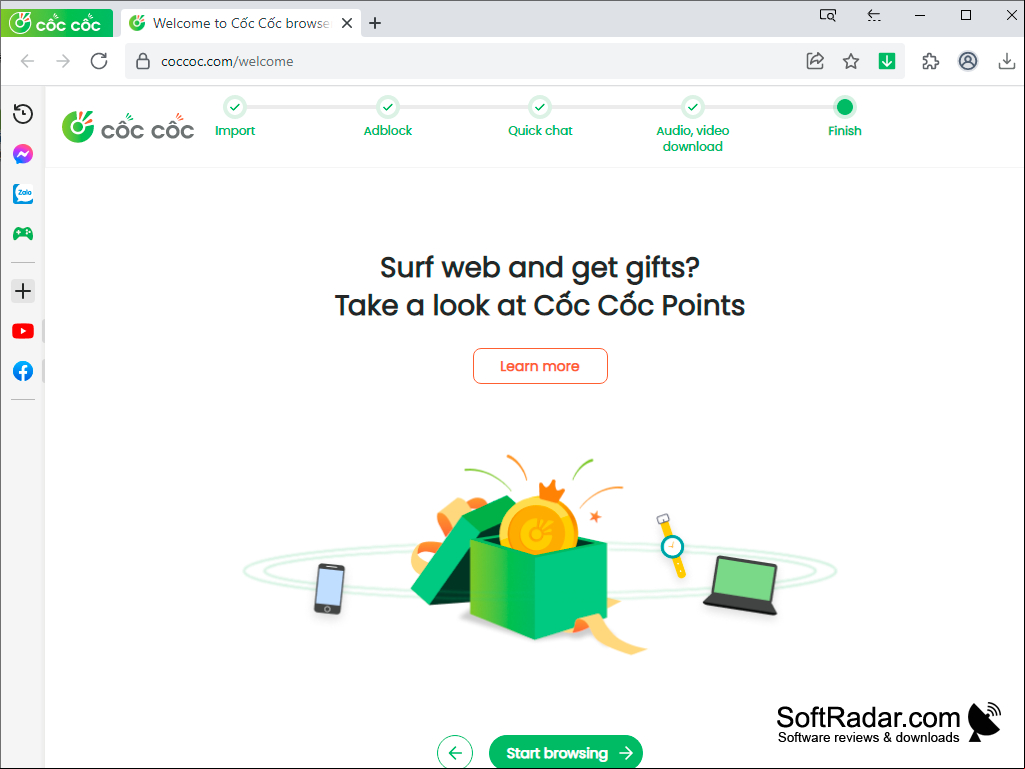Viewport: 1025px width, 769px height.
Task: Open YouTube sidebar shortcut
Action: click(x=23, y=332)
